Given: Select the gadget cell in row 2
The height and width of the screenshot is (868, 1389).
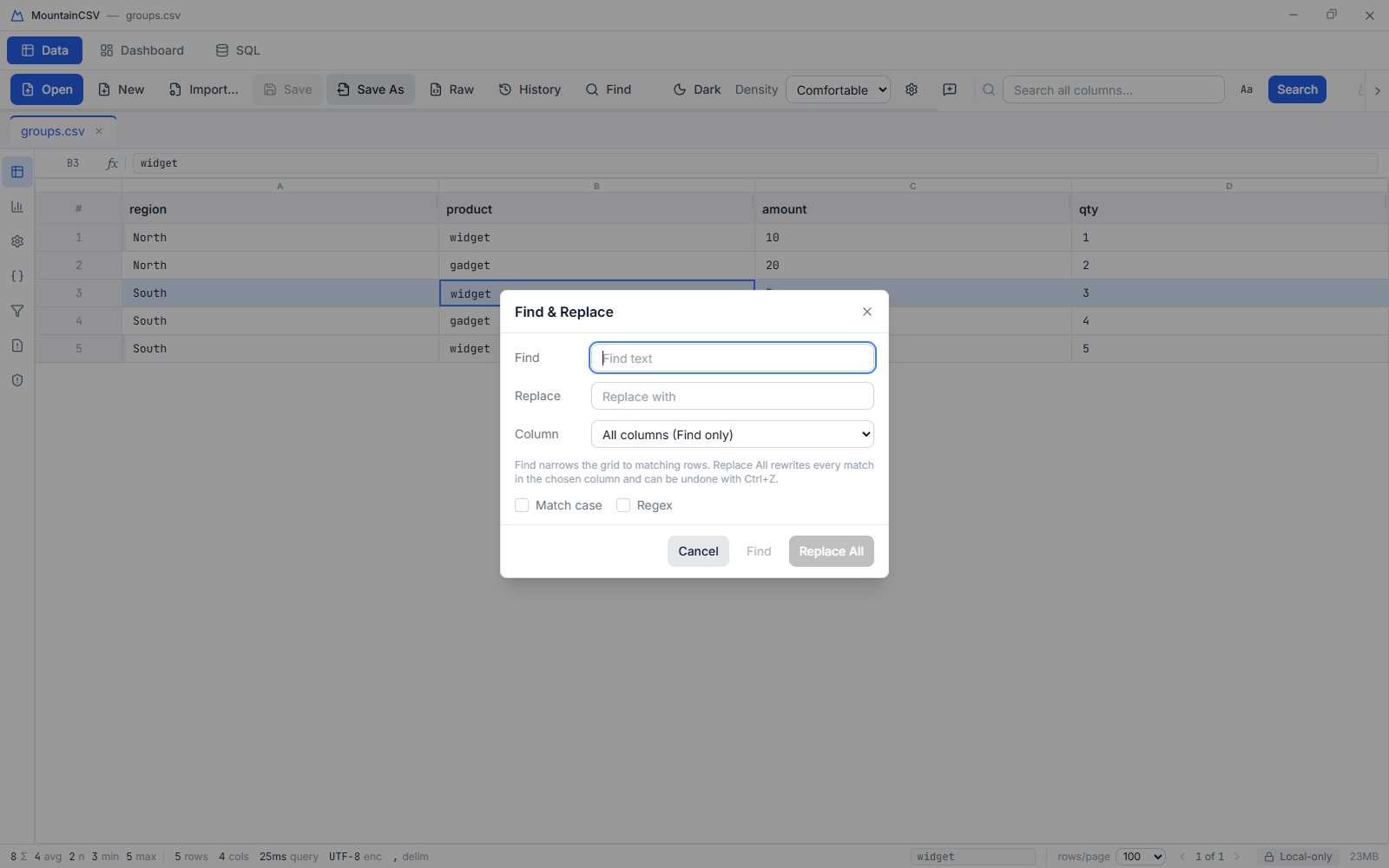Looking at the screenshot, I should point(596,266).
